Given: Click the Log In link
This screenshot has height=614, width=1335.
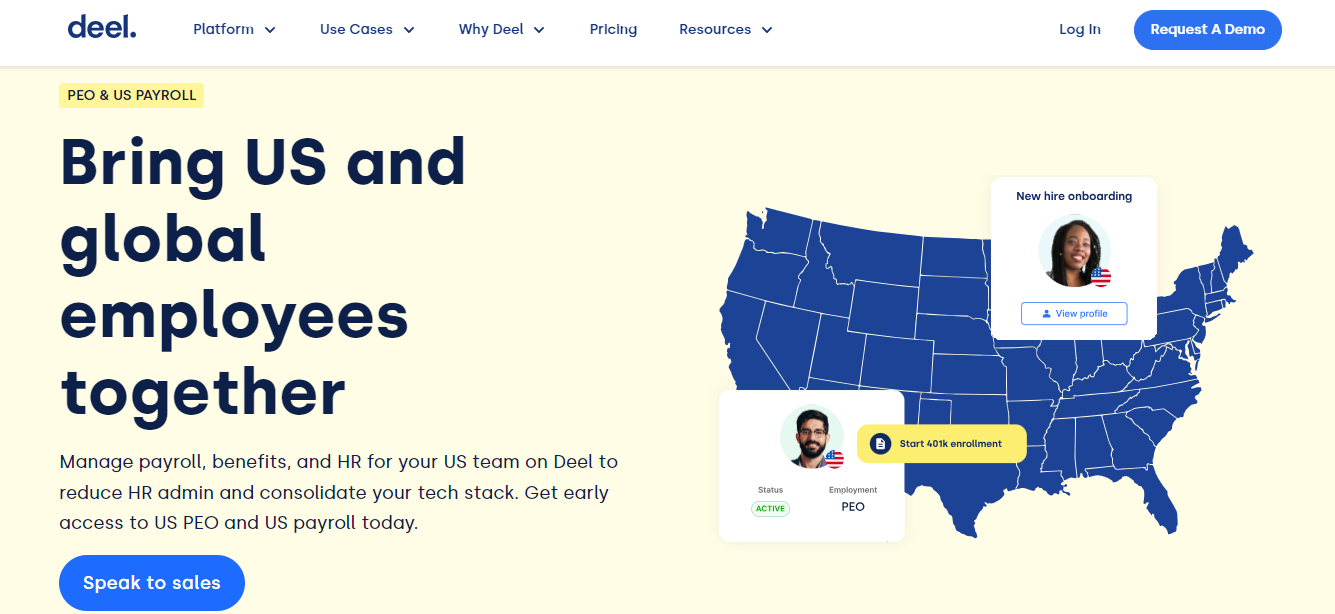Looking at the screenshot, I should [1080, 29].
